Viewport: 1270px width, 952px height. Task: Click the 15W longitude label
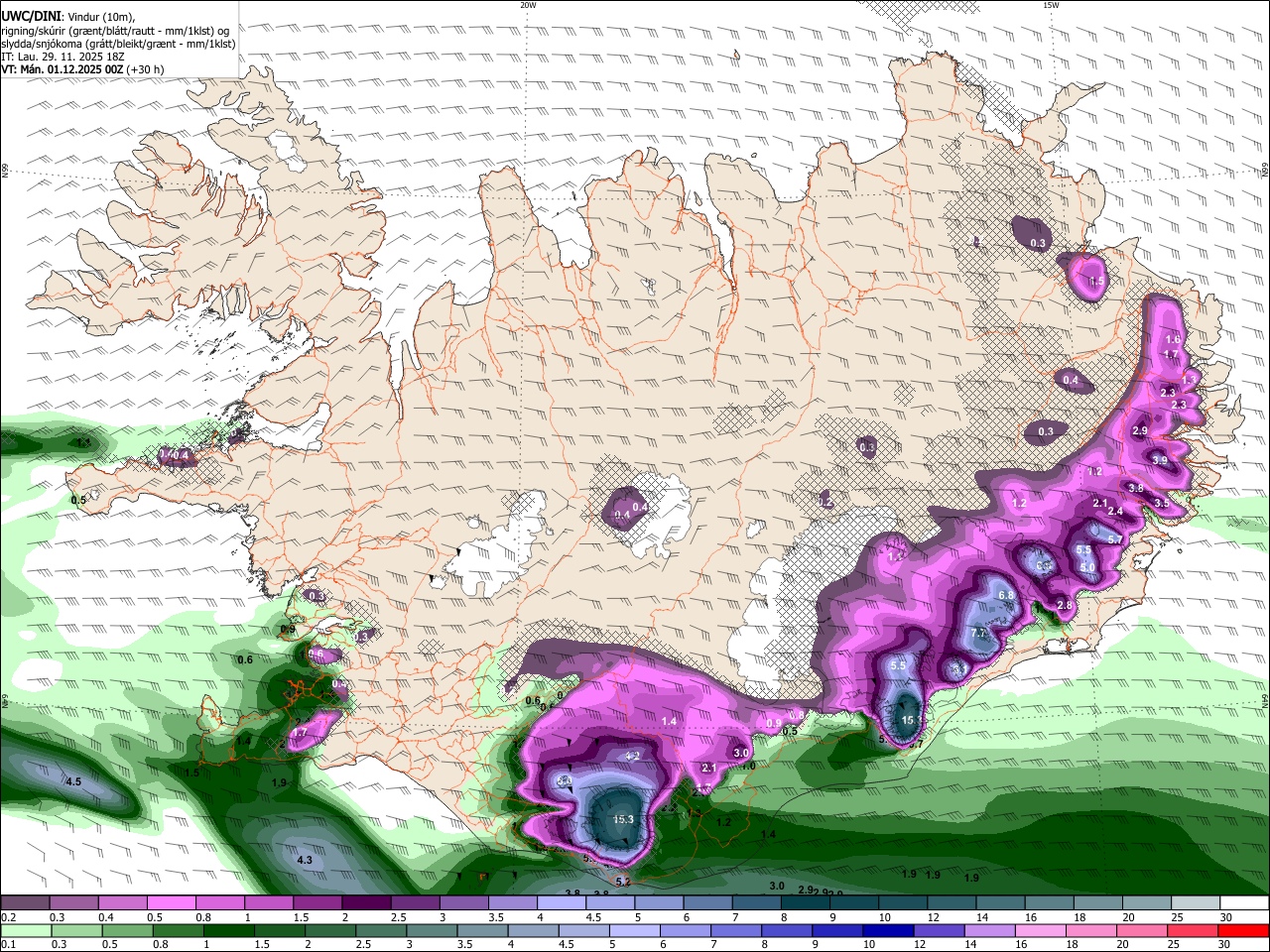coord(1051,5)
